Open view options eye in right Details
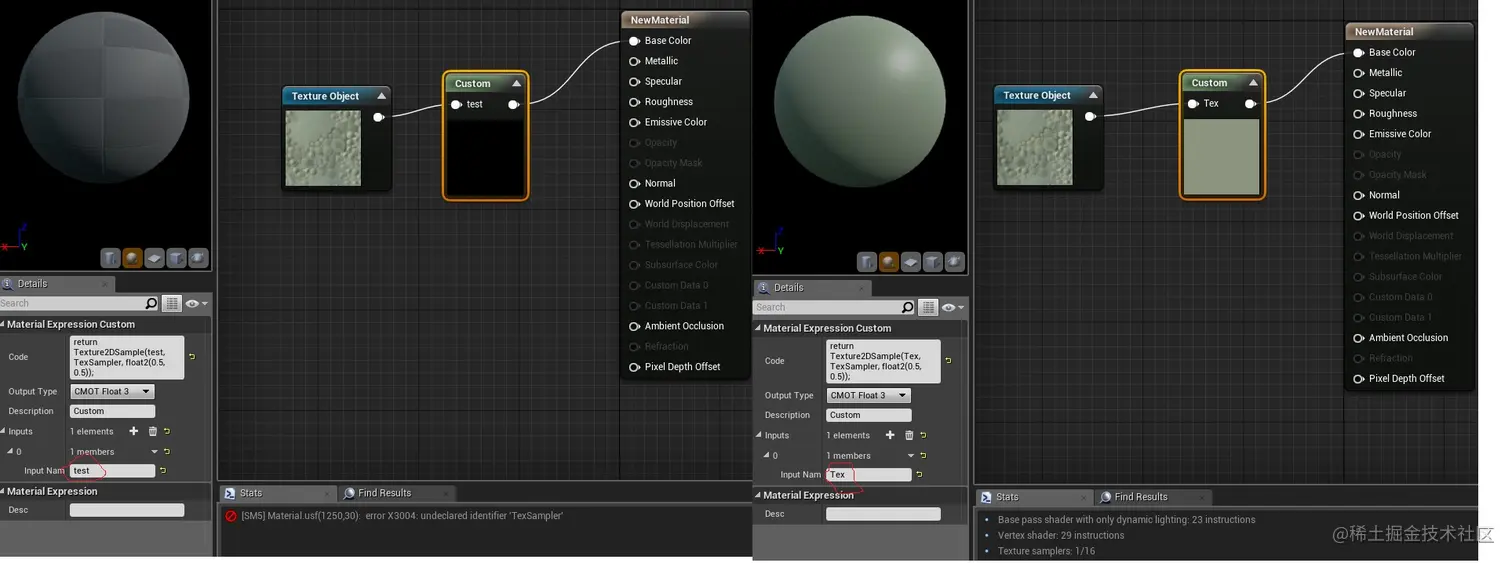 tap(952, 307)
